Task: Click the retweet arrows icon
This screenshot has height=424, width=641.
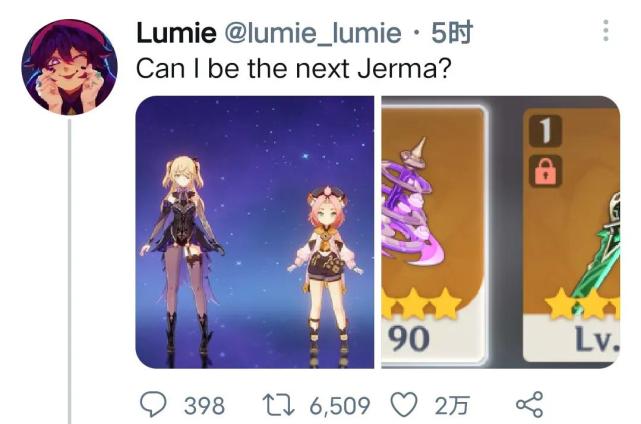Action: pos(278,404)
